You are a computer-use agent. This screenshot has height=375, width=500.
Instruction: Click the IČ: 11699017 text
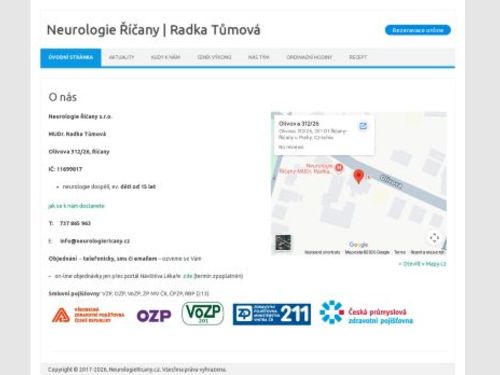coord(65,169)
